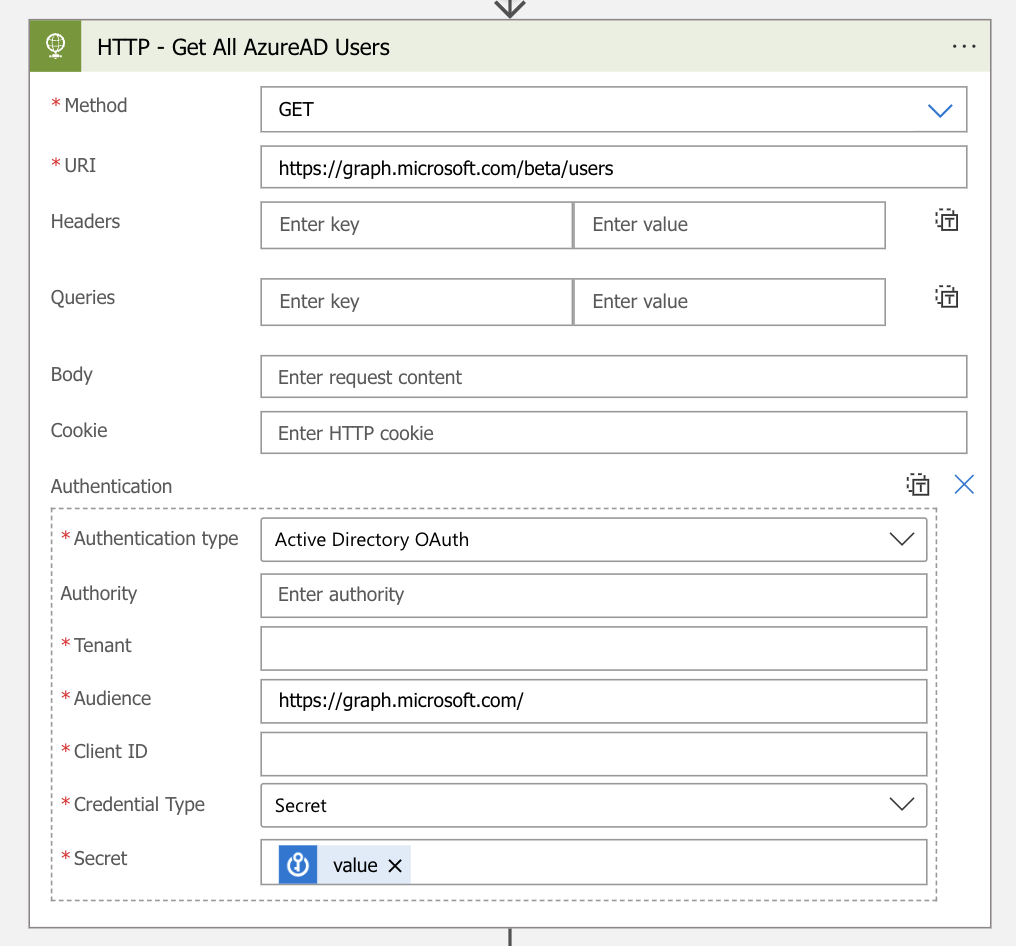Click the HTTP - Get All AzureAD Users title
1016x946 pixels.
coord(243,47)
